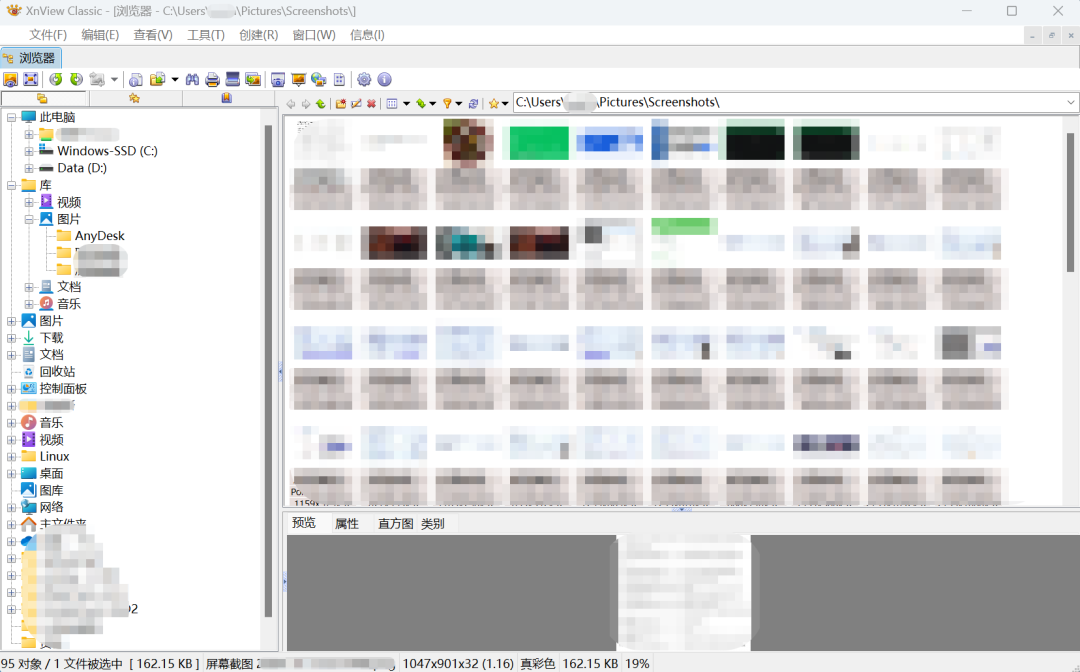Expand the Windows-SSD (C:) drive node
Image resolution: width=1080 pixels, height=672 pixels.
29,151
